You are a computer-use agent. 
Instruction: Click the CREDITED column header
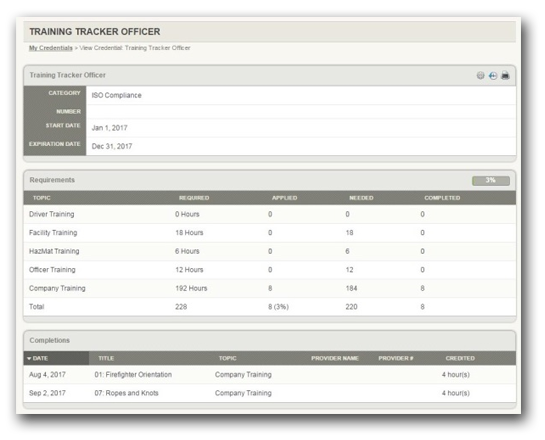point(460,358)
